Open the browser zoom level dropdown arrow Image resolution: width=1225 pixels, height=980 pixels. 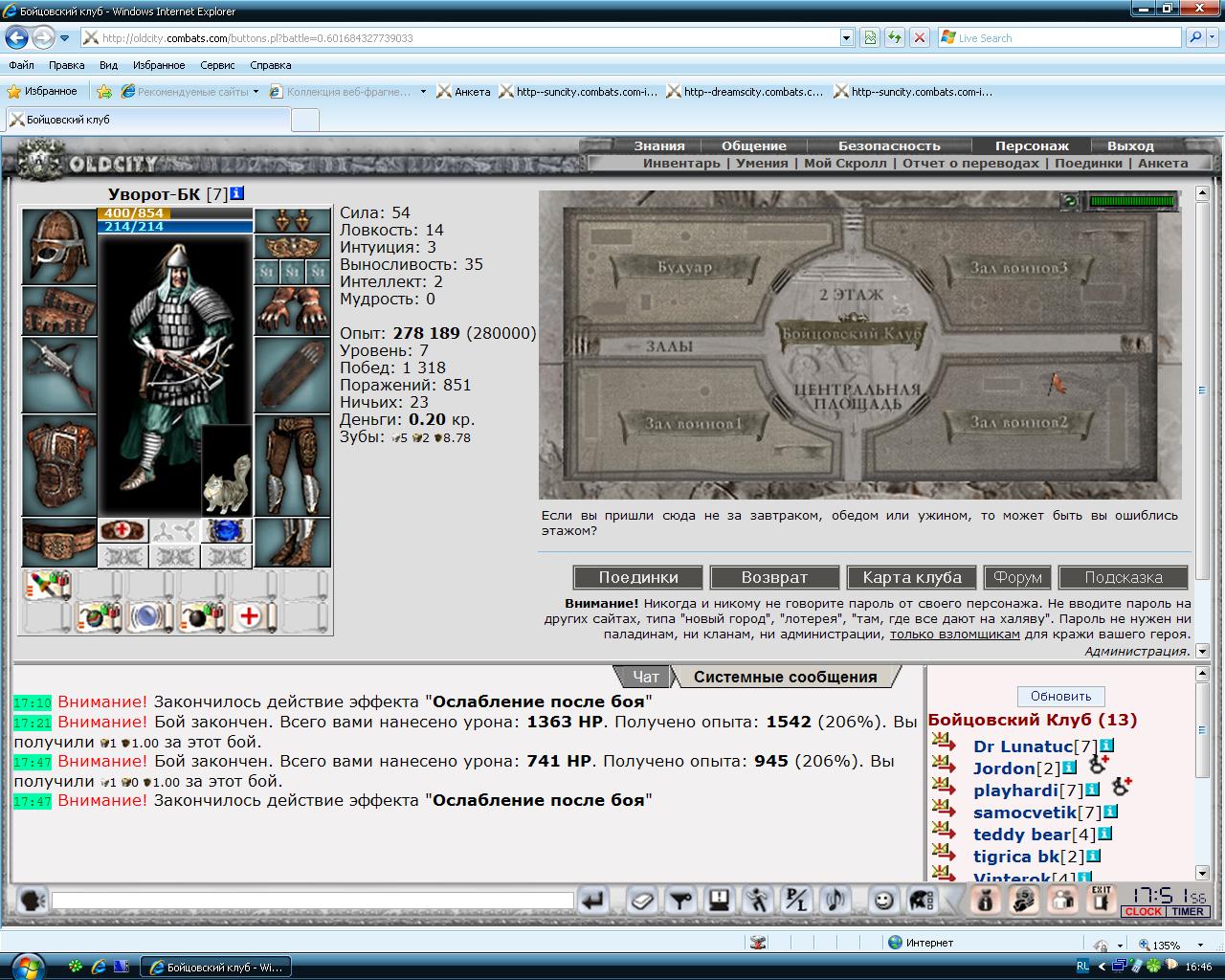[1189, 945]
